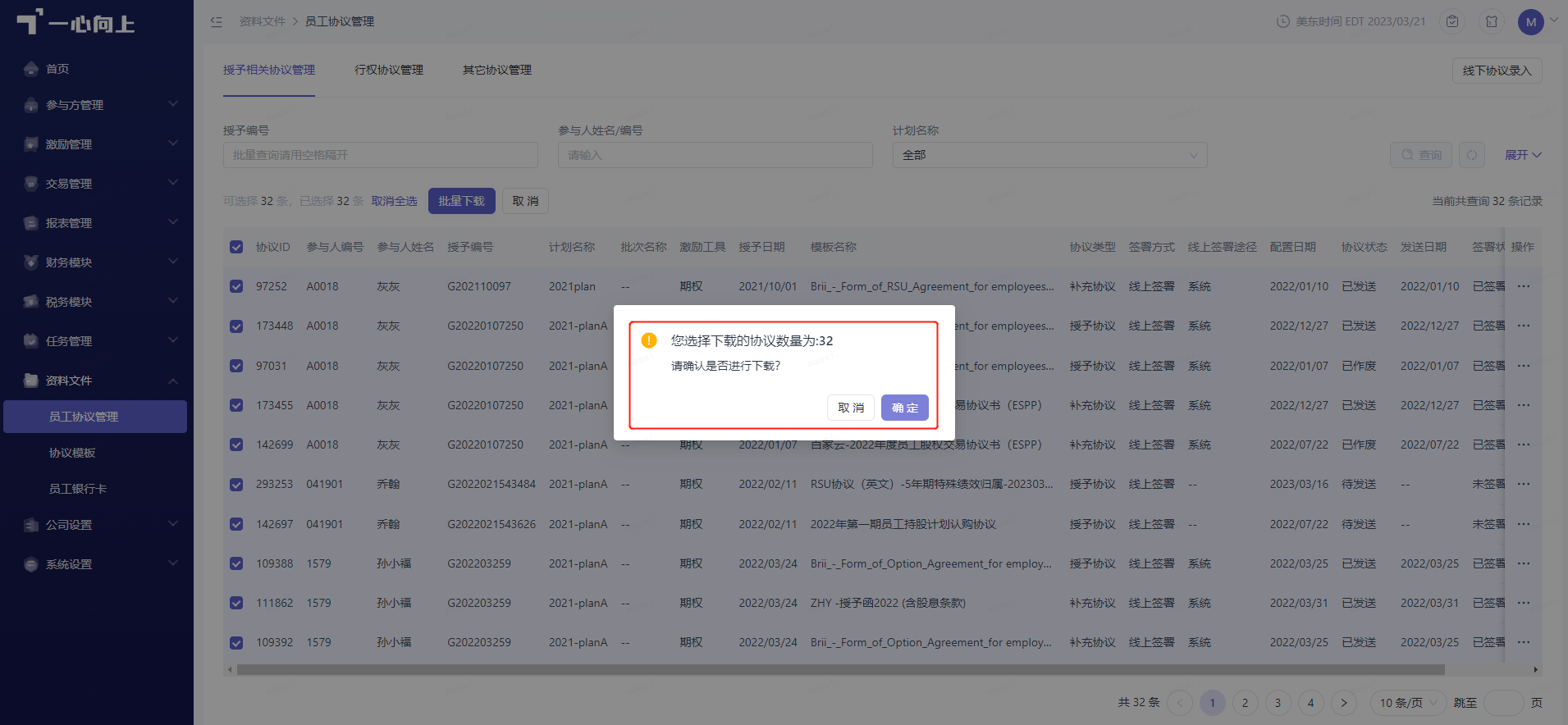Click 报表管理 sidebar icon
The image size is (1568, 725).
click(x=31, y=223)
